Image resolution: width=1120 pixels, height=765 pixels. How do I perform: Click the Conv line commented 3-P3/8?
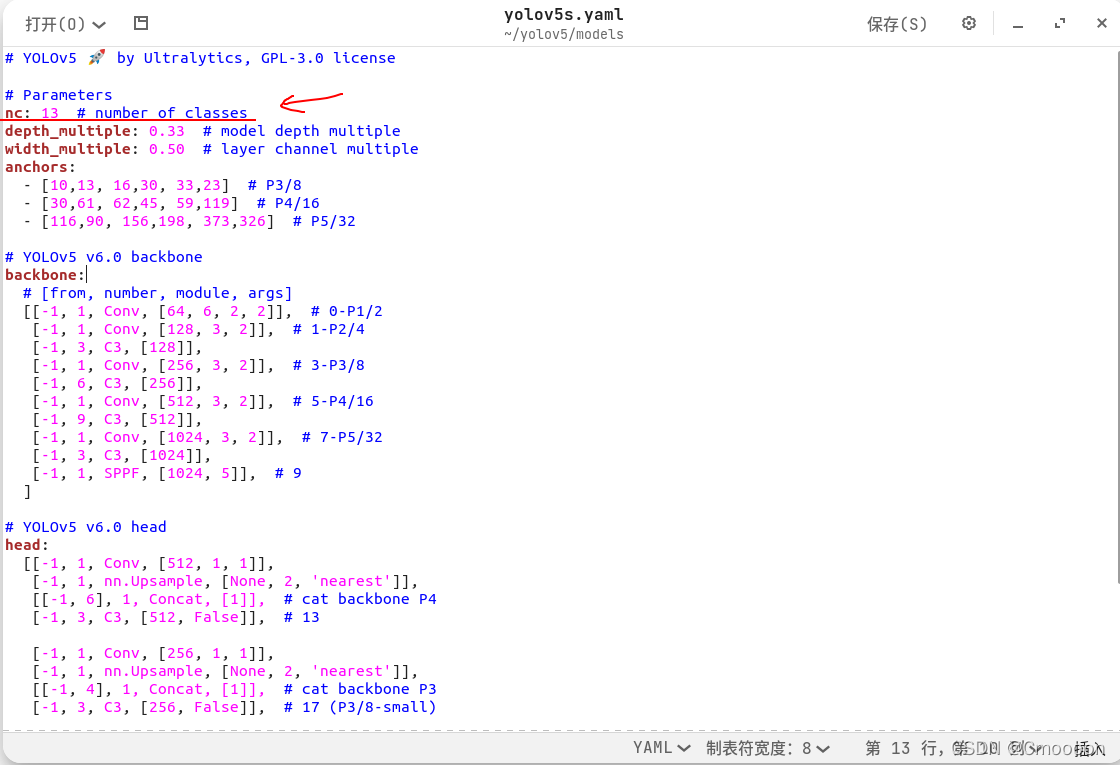click(199, 365)
